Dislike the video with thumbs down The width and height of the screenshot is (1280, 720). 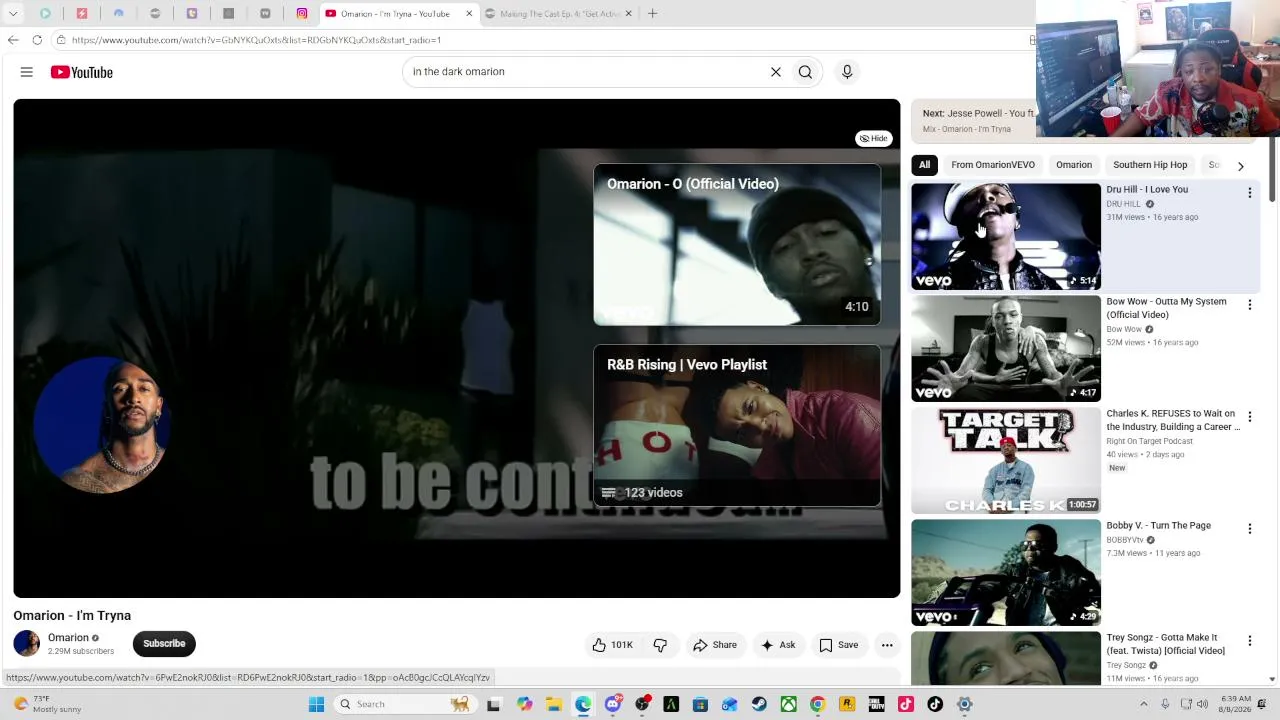tap(660, 645)
